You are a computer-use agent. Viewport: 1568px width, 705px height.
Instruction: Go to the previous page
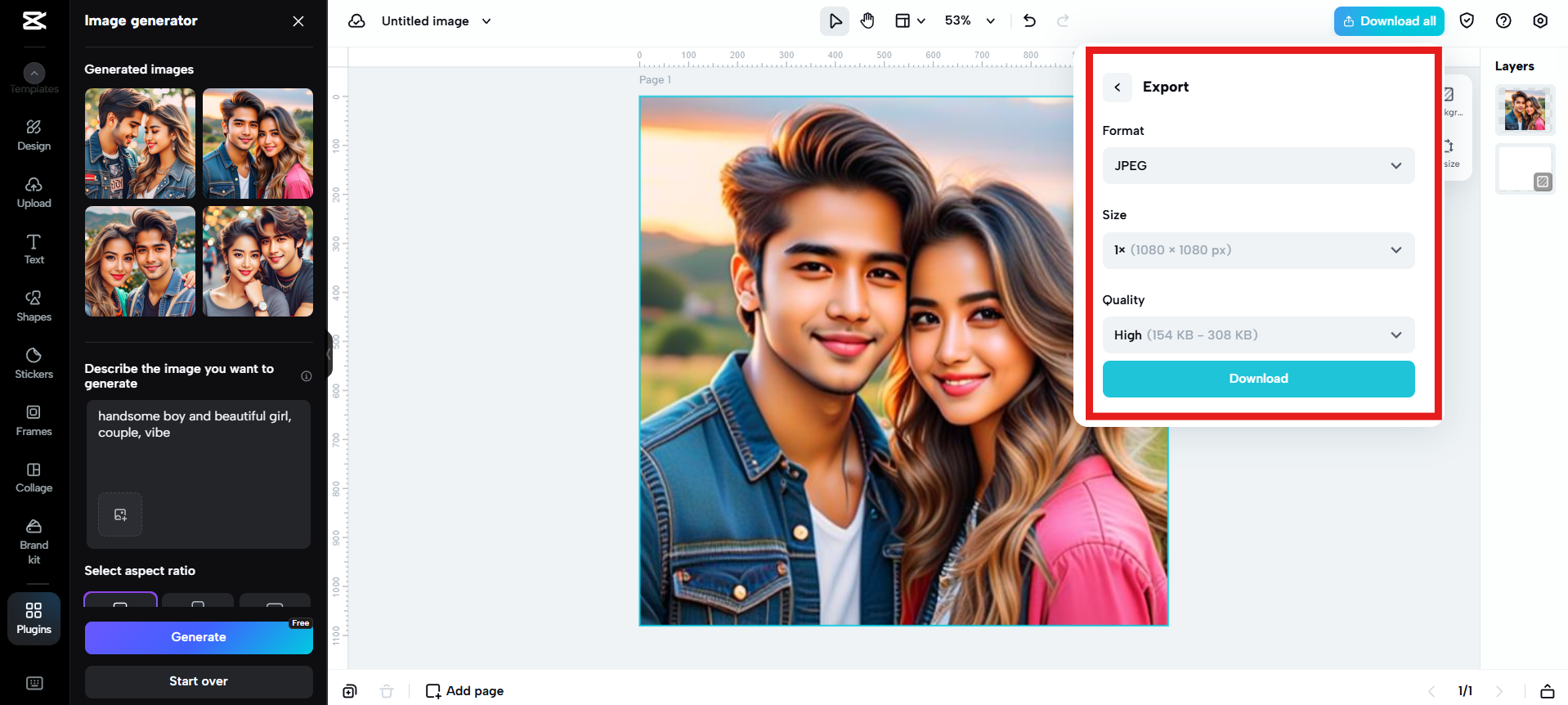click(1431, 691)
